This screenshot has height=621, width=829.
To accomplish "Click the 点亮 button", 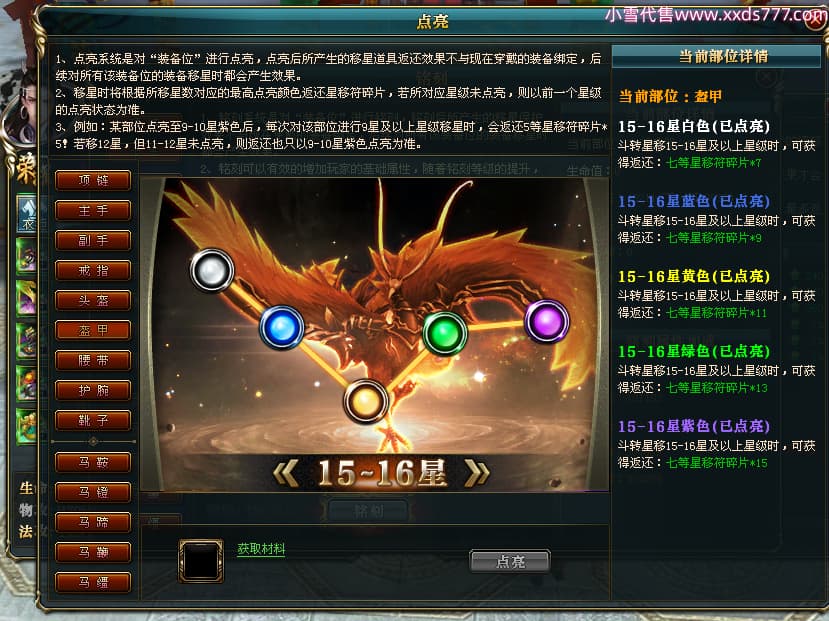I will tap(510, 561).
